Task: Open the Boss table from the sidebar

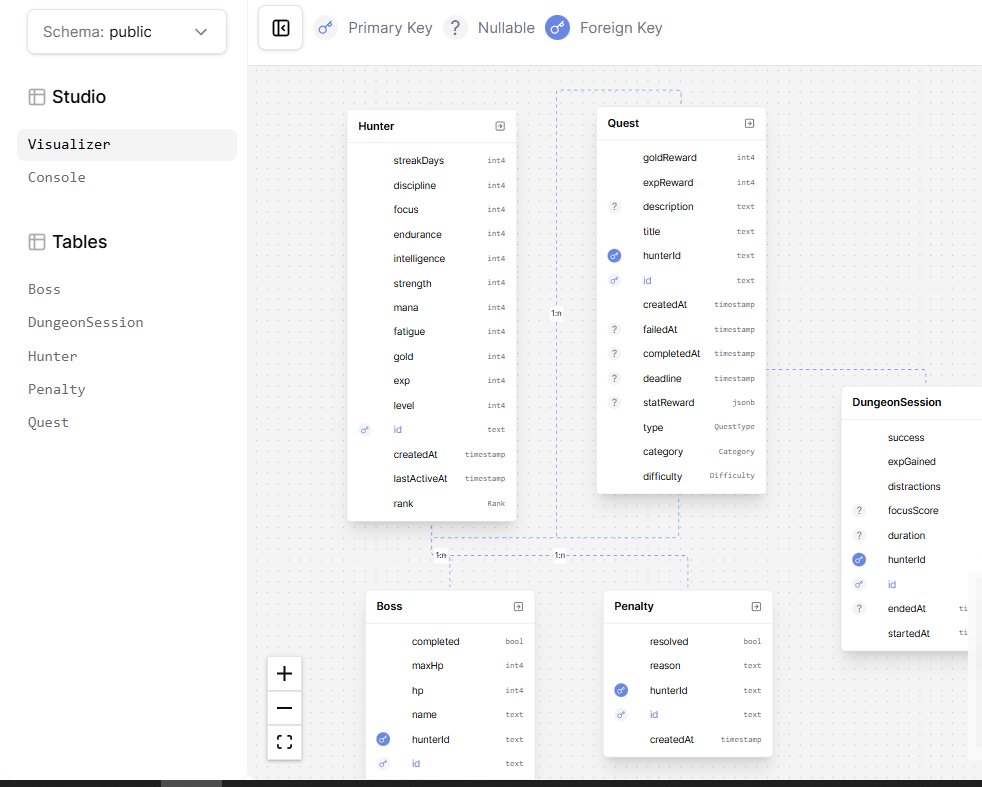Action: (x=44, y=289)
